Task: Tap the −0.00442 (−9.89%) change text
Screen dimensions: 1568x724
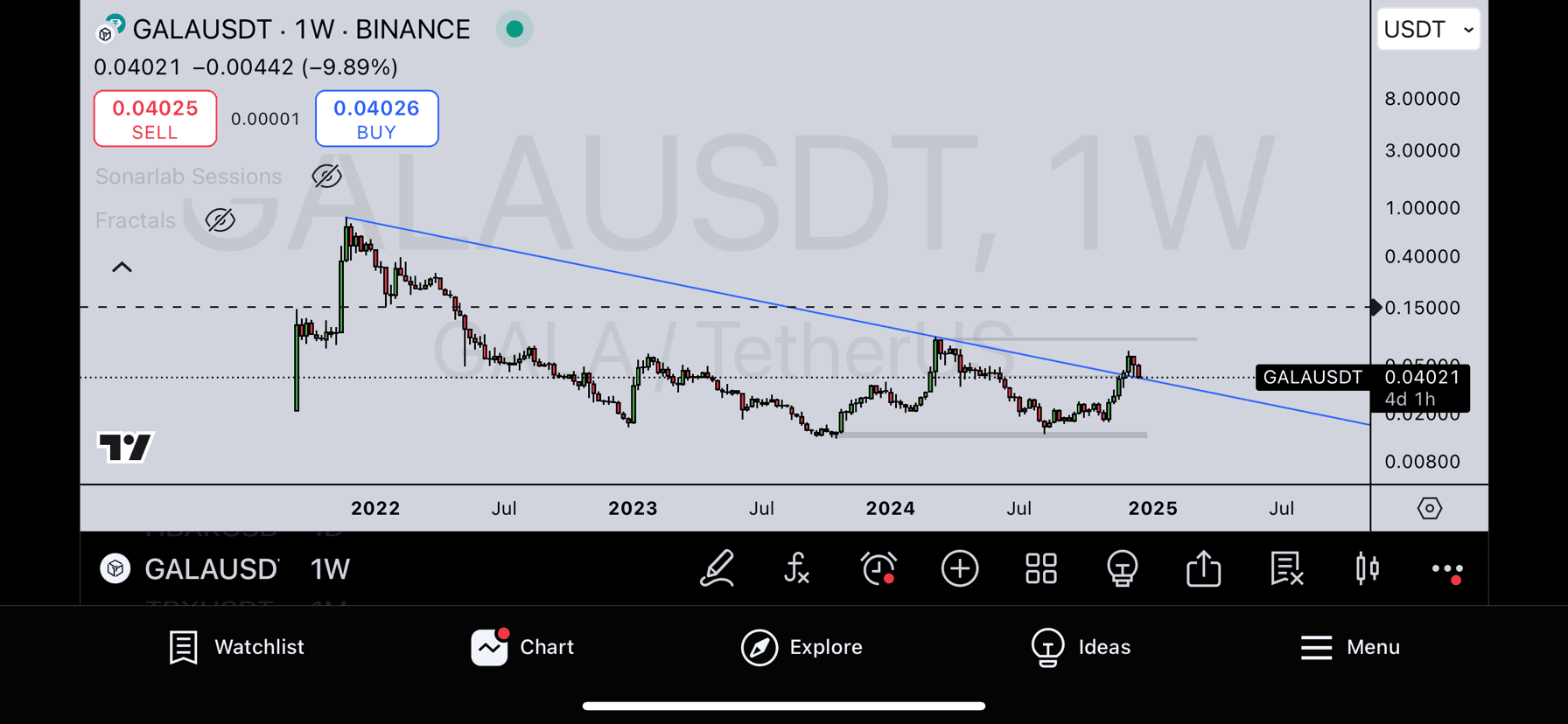Action: click(296, 67)
